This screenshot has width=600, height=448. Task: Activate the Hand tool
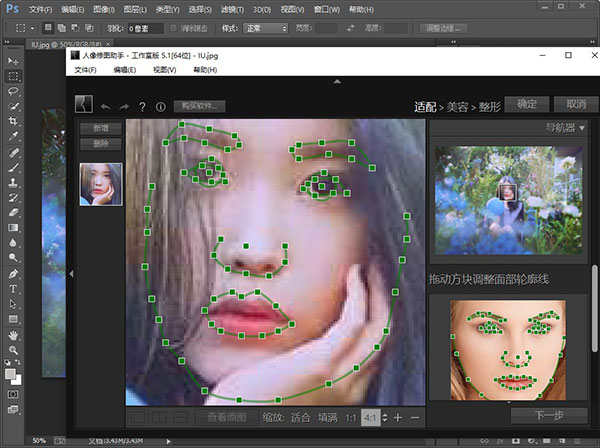click(x=14, y=334)
